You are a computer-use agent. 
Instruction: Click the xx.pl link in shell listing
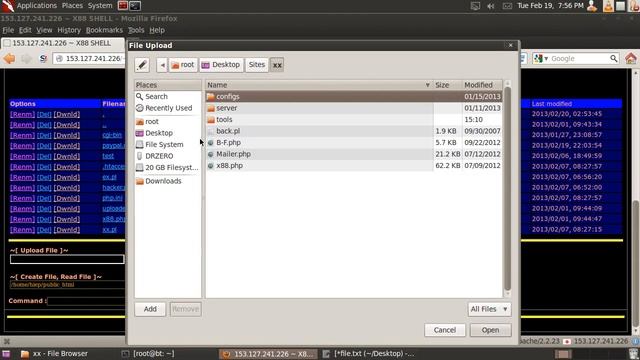point(109,230)
